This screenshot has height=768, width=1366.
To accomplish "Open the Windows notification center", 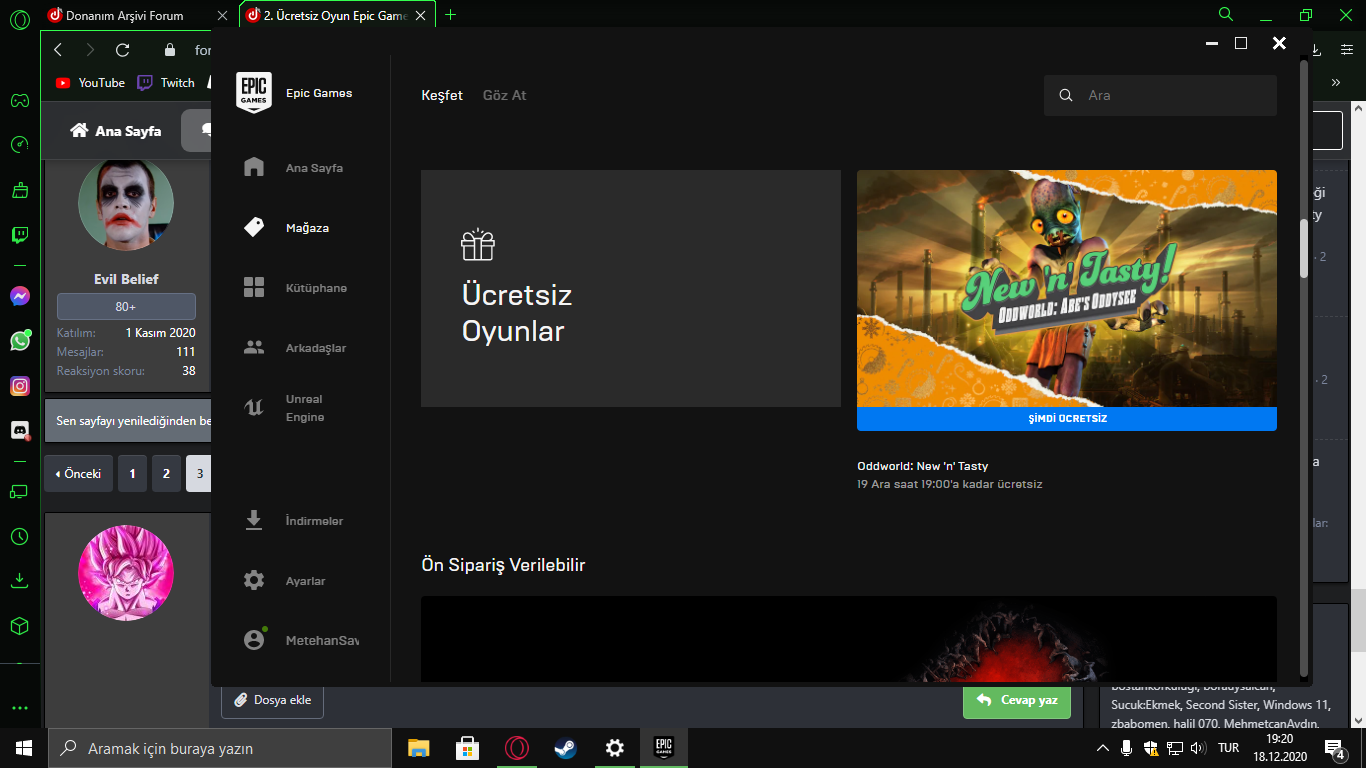I will tap(1335, 748).
